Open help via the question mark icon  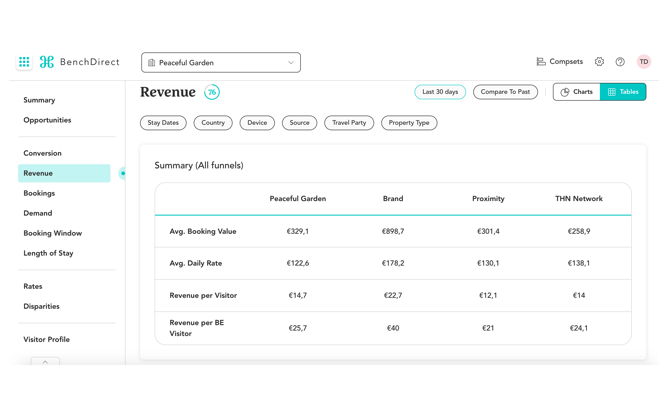click(x=620, y=62)
